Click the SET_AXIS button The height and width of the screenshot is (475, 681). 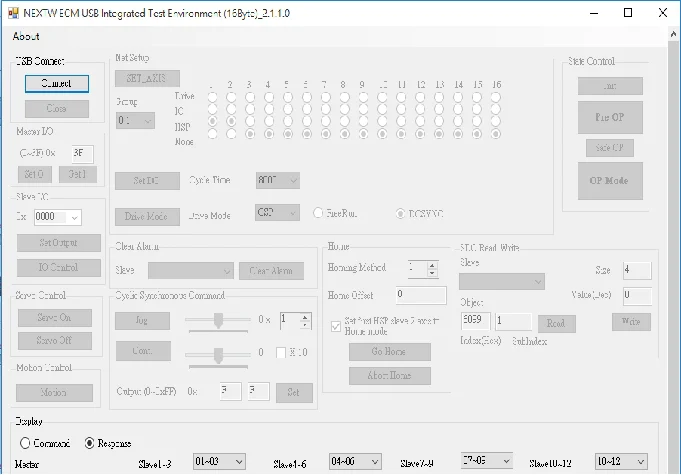point(147,78)
